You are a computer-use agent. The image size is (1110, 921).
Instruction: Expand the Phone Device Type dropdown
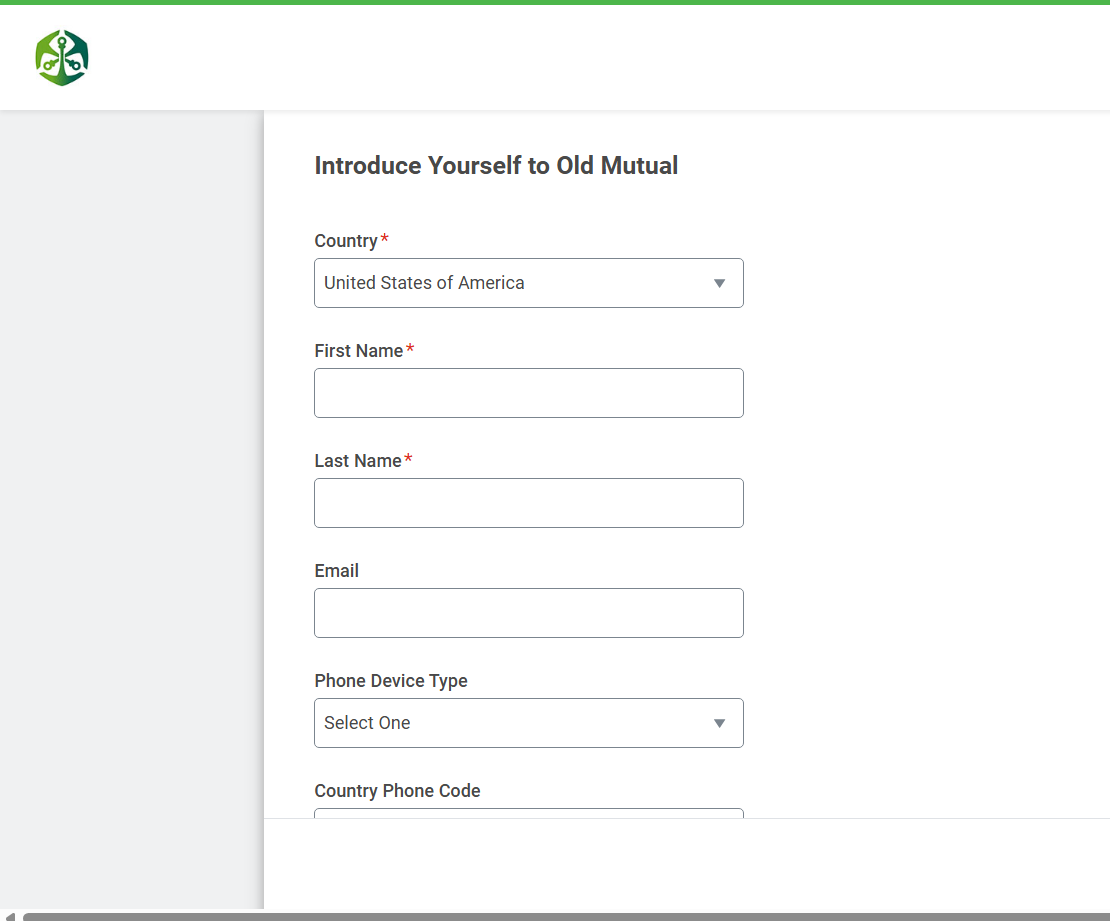[529, 723]
